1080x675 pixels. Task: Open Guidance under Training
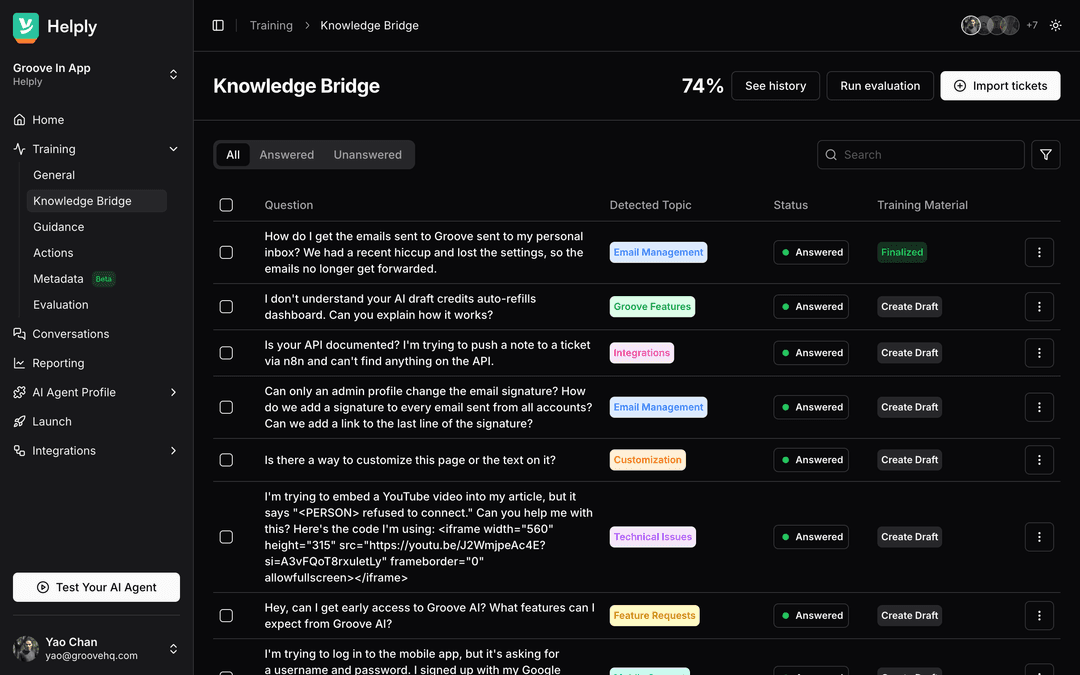click(x=96, y=227)
